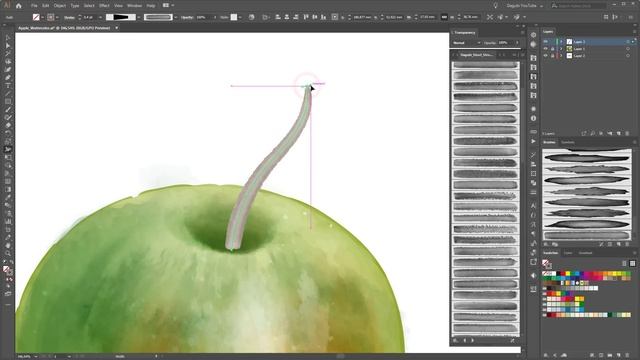Click the search field in top bar
This screenshot has width=640, height=360.
point(578,6)
